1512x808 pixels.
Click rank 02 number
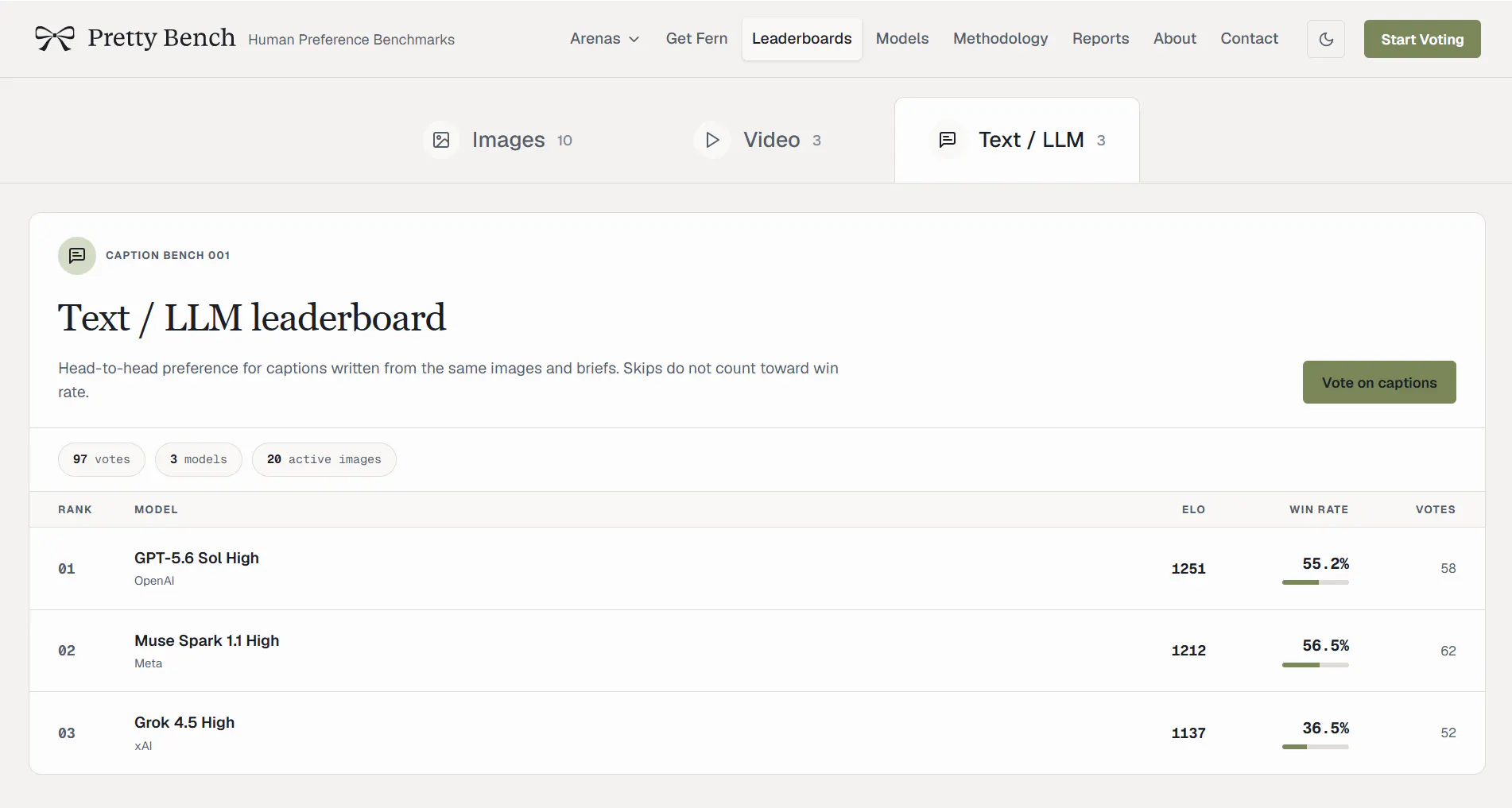click(67, 651)
